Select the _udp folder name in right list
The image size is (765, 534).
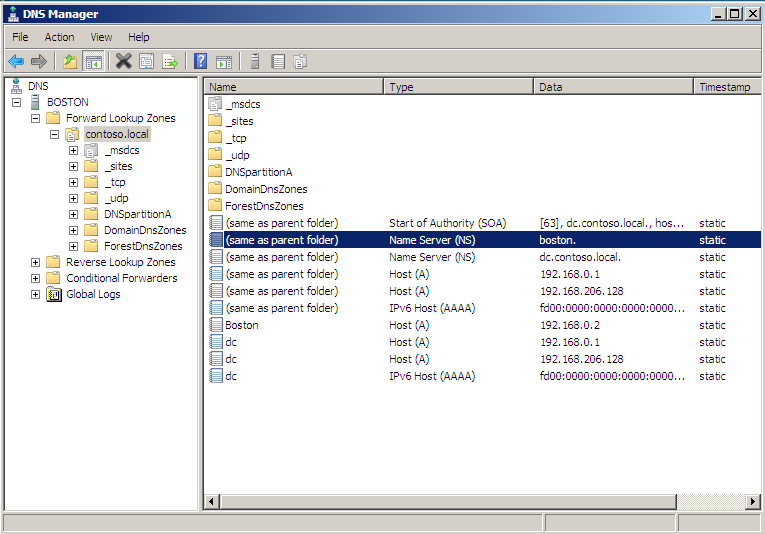238,155
